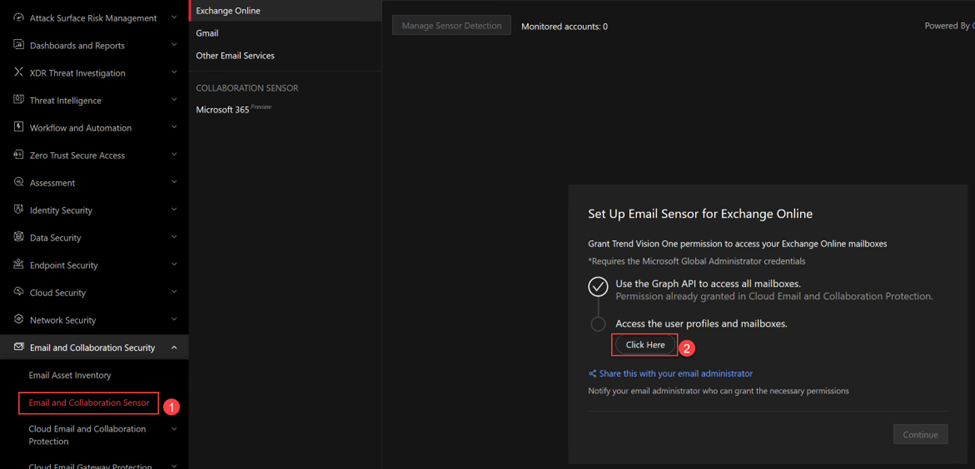This screenshot has width=975, height=469.
Task: Expand Endpoint Security chevron
Action: pos(174,264)
